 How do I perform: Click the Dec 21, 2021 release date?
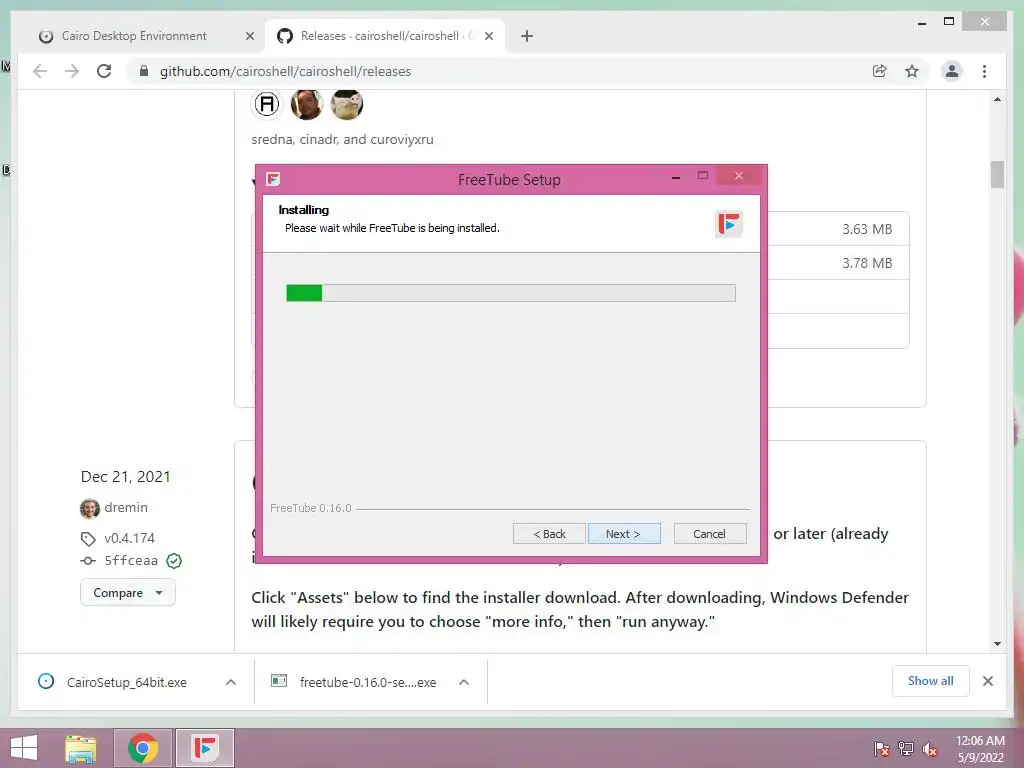pos(125,477)
